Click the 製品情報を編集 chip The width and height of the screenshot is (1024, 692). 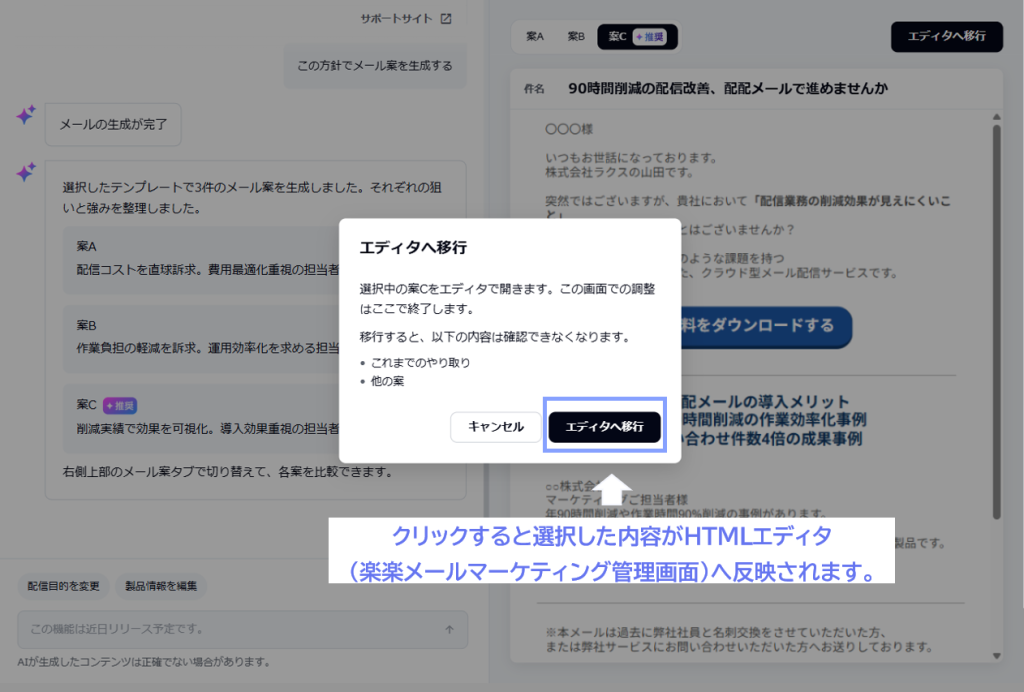click(x=161, y=586)
